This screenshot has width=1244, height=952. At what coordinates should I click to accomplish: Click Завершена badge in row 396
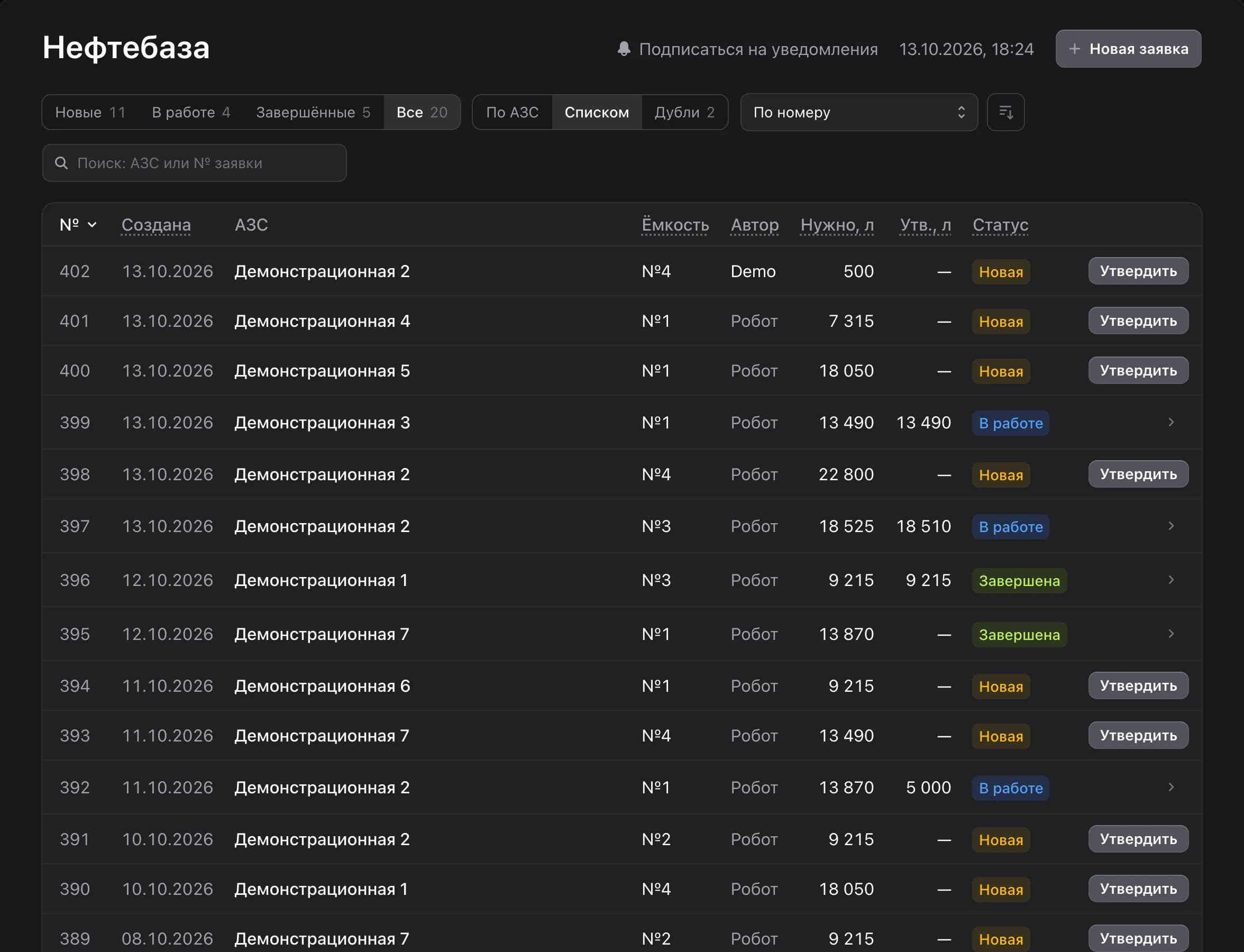click(1020, 581)
